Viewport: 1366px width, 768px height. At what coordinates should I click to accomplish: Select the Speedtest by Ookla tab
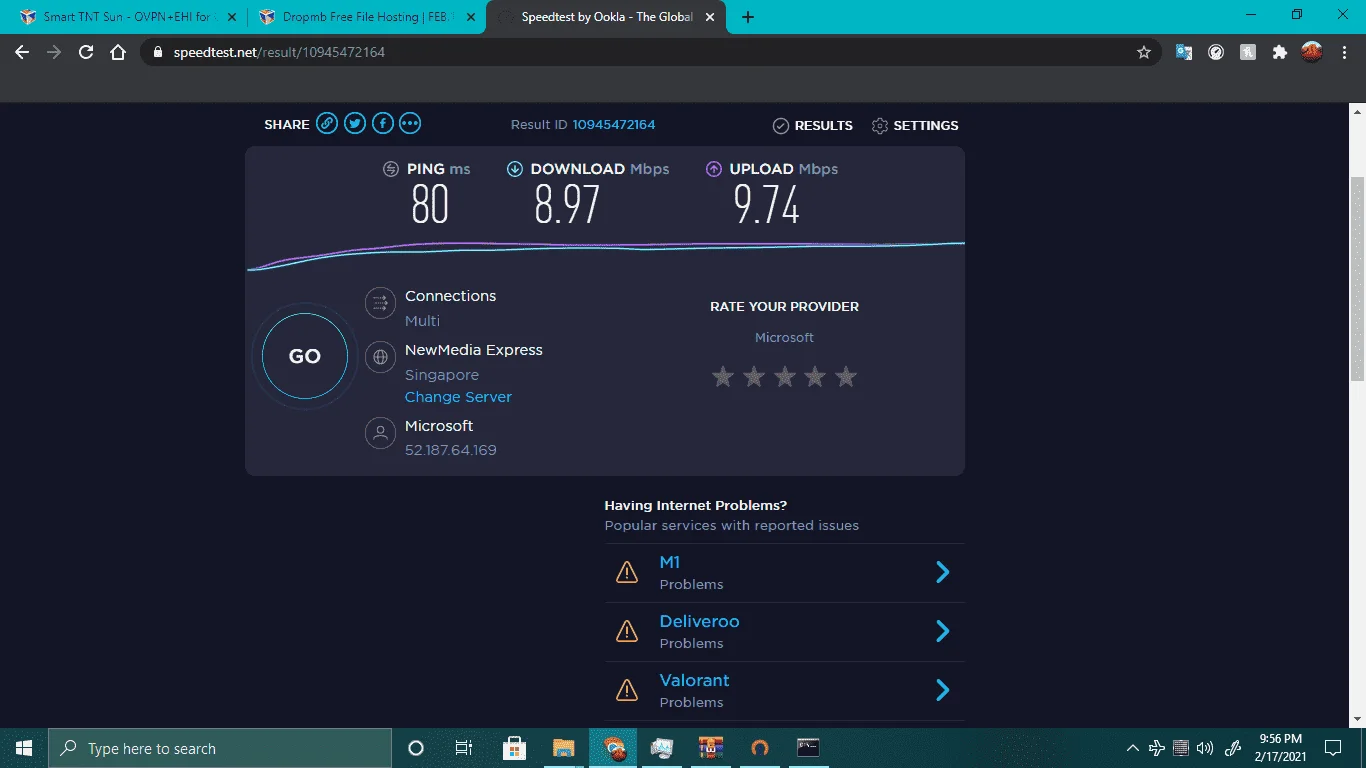(x=608, y=17)
